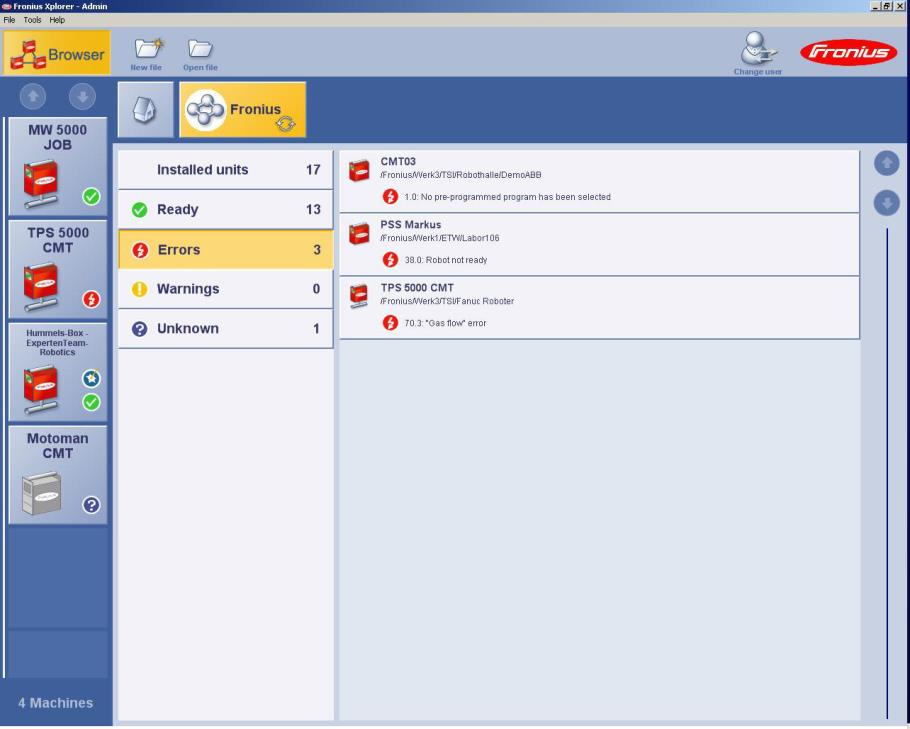The image size is (910, 729).
Task: Click the green Ready check icon
Action: point(139,210)
